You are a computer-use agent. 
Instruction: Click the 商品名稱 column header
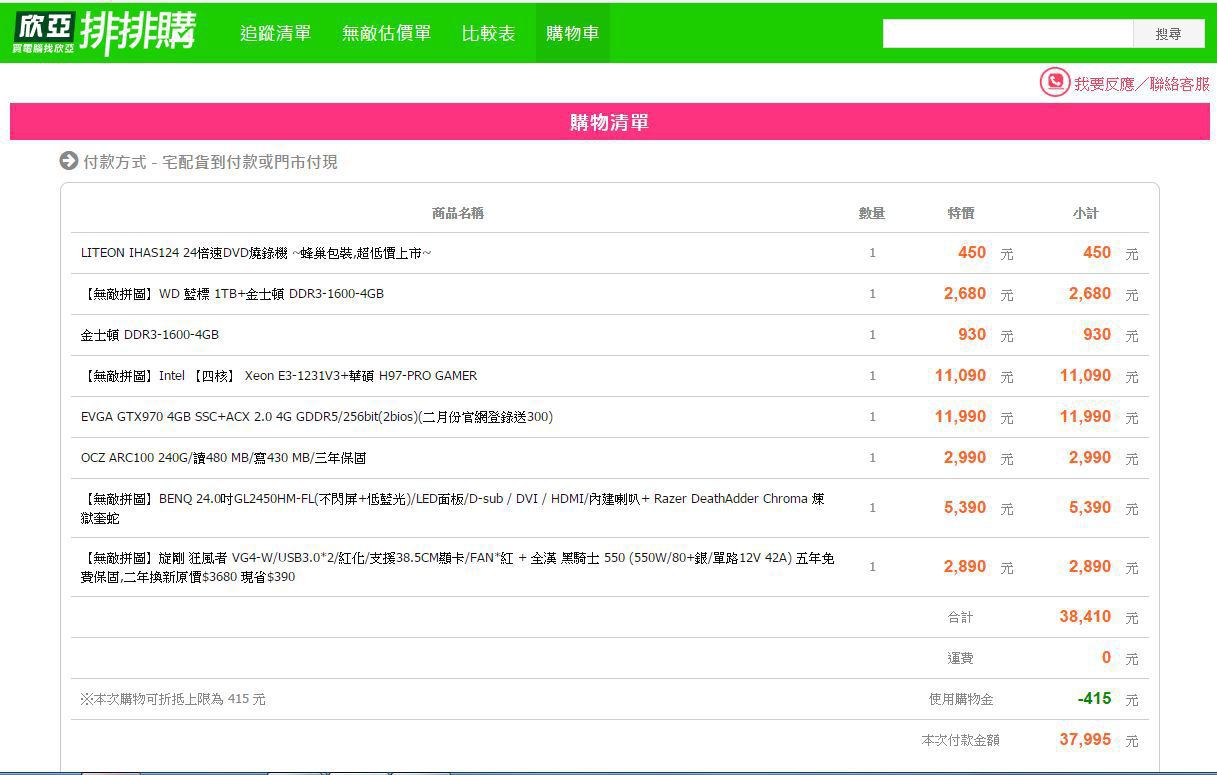[458, 213]
